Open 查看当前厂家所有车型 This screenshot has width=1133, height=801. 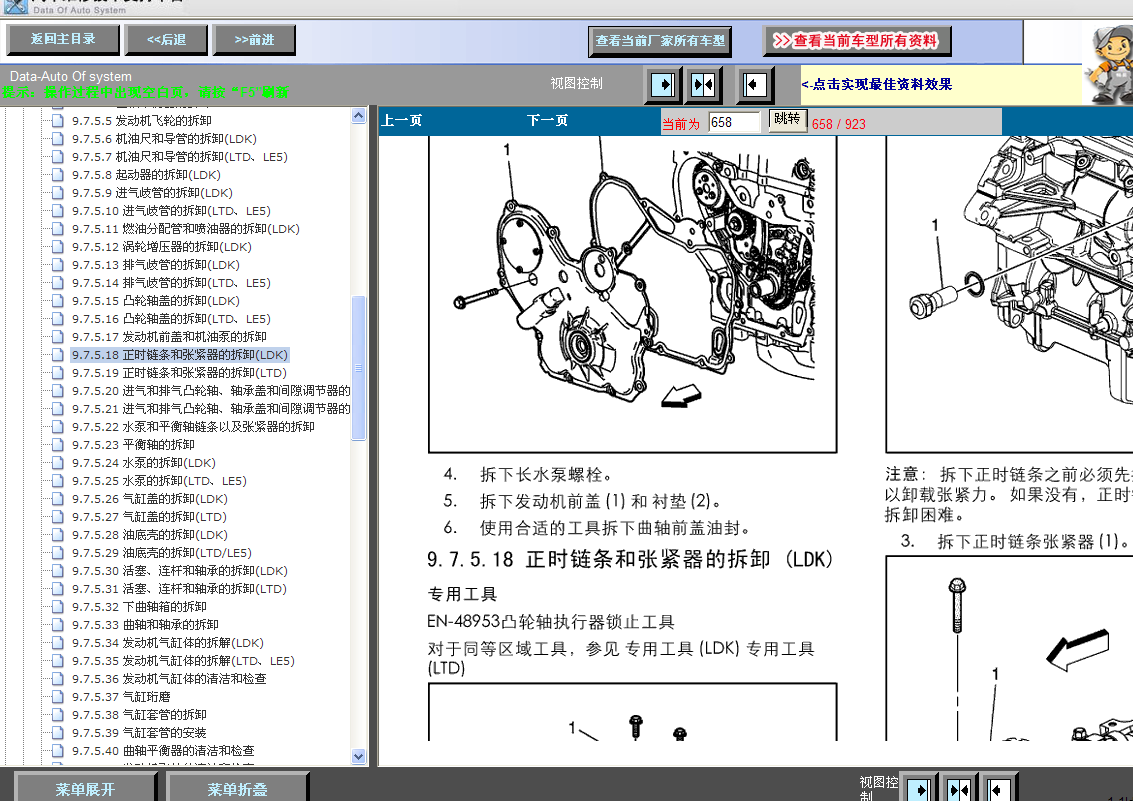click(x=660, y=41)
